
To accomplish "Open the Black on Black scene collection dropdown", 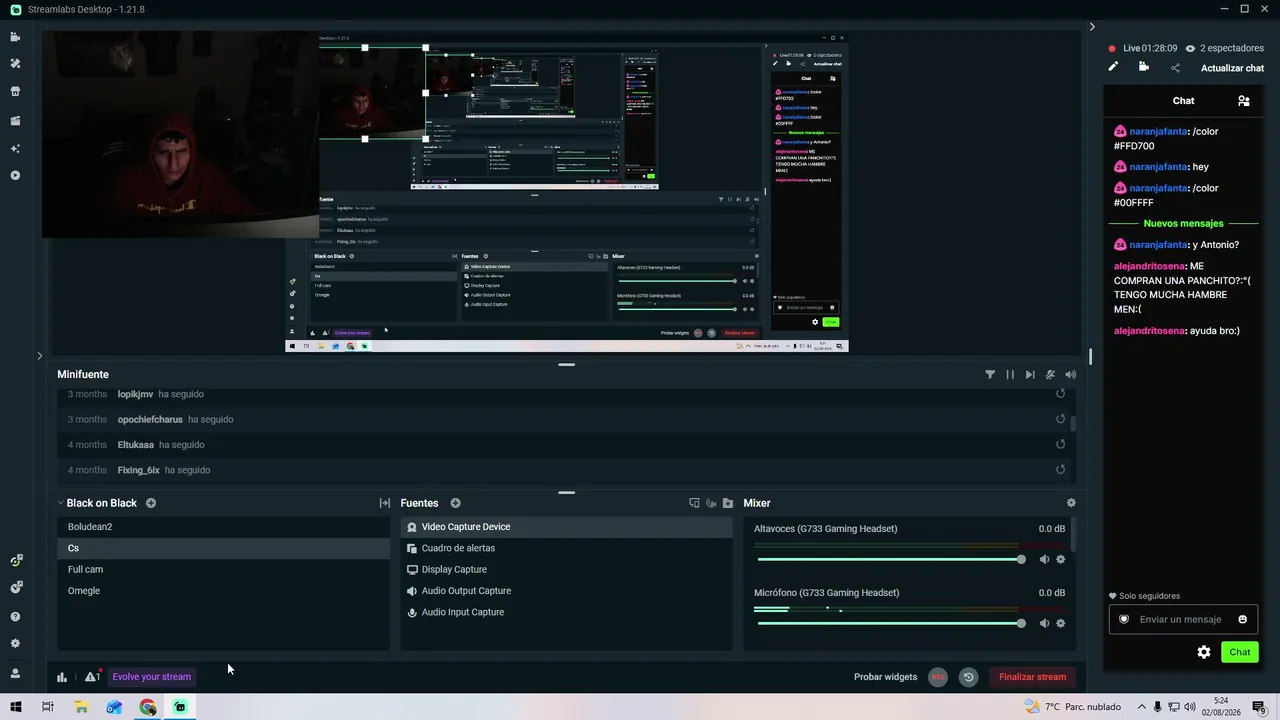I will (x=96, y=503).
